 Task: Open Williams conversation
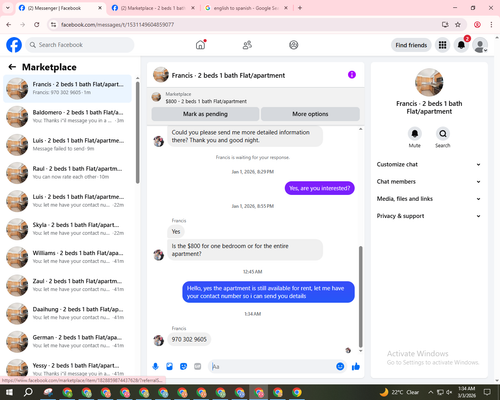point(67,257)
